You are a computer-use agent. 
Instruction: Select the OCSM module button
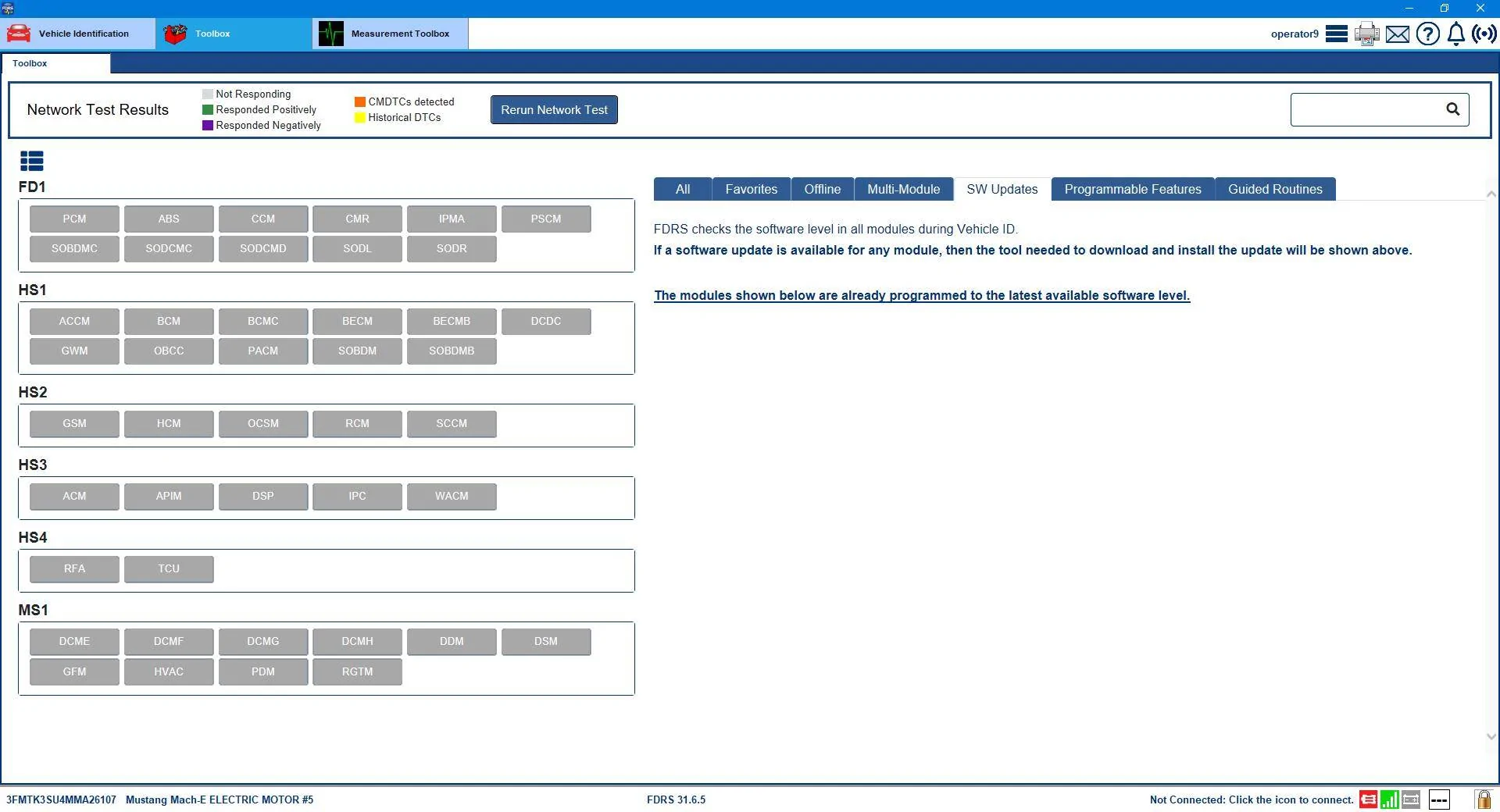pyautogui.click(x=263, y=423)
